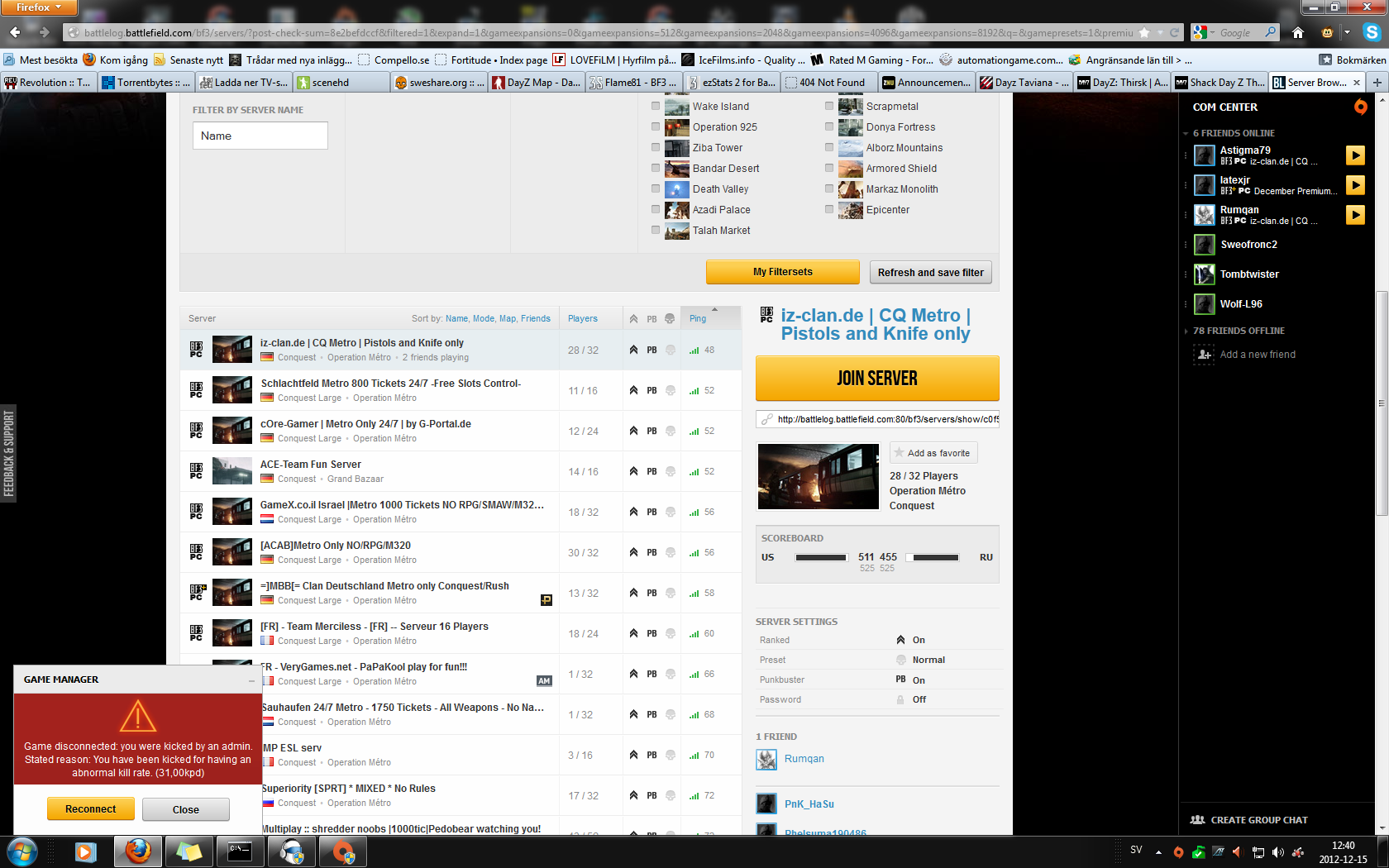Open options menu for Astigma79
This screenshot has height=868, width=1389.
click(x=1186, y=155)
